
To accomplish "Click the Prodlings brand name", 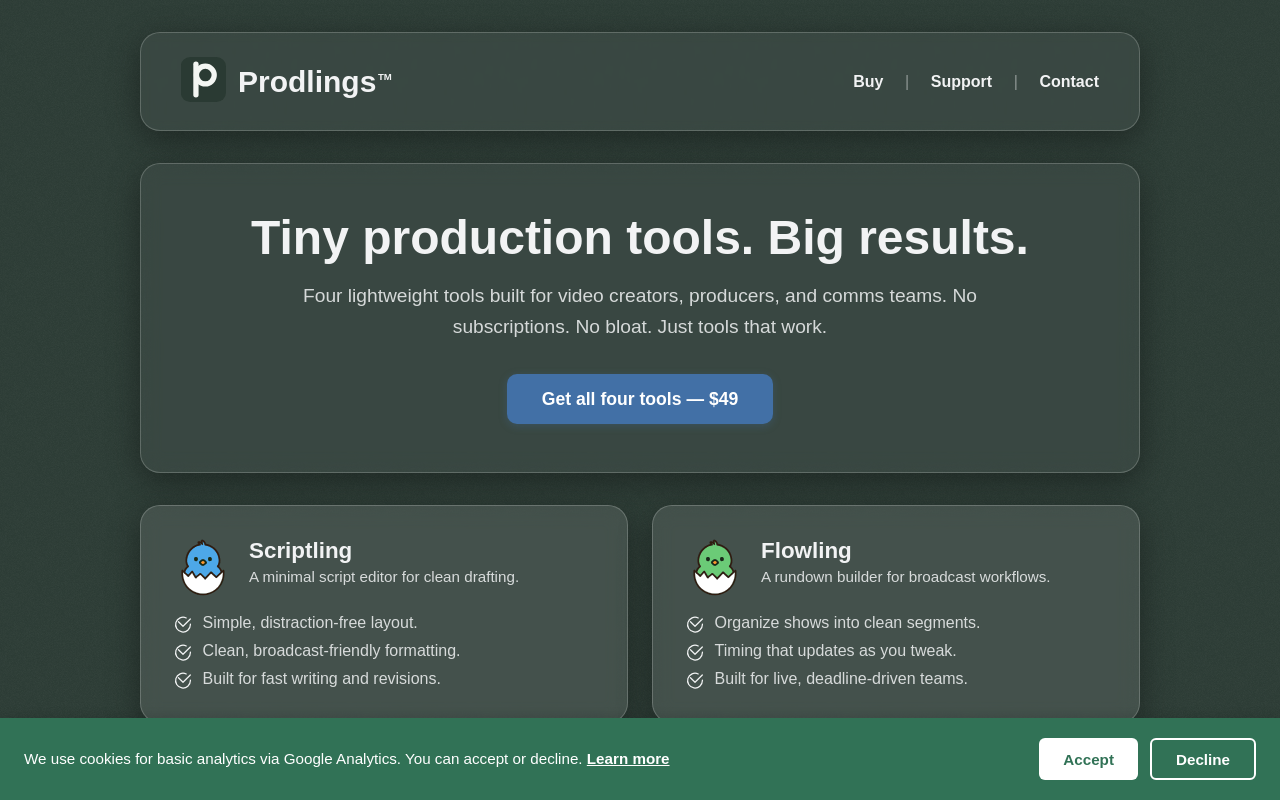I will 315,82.
